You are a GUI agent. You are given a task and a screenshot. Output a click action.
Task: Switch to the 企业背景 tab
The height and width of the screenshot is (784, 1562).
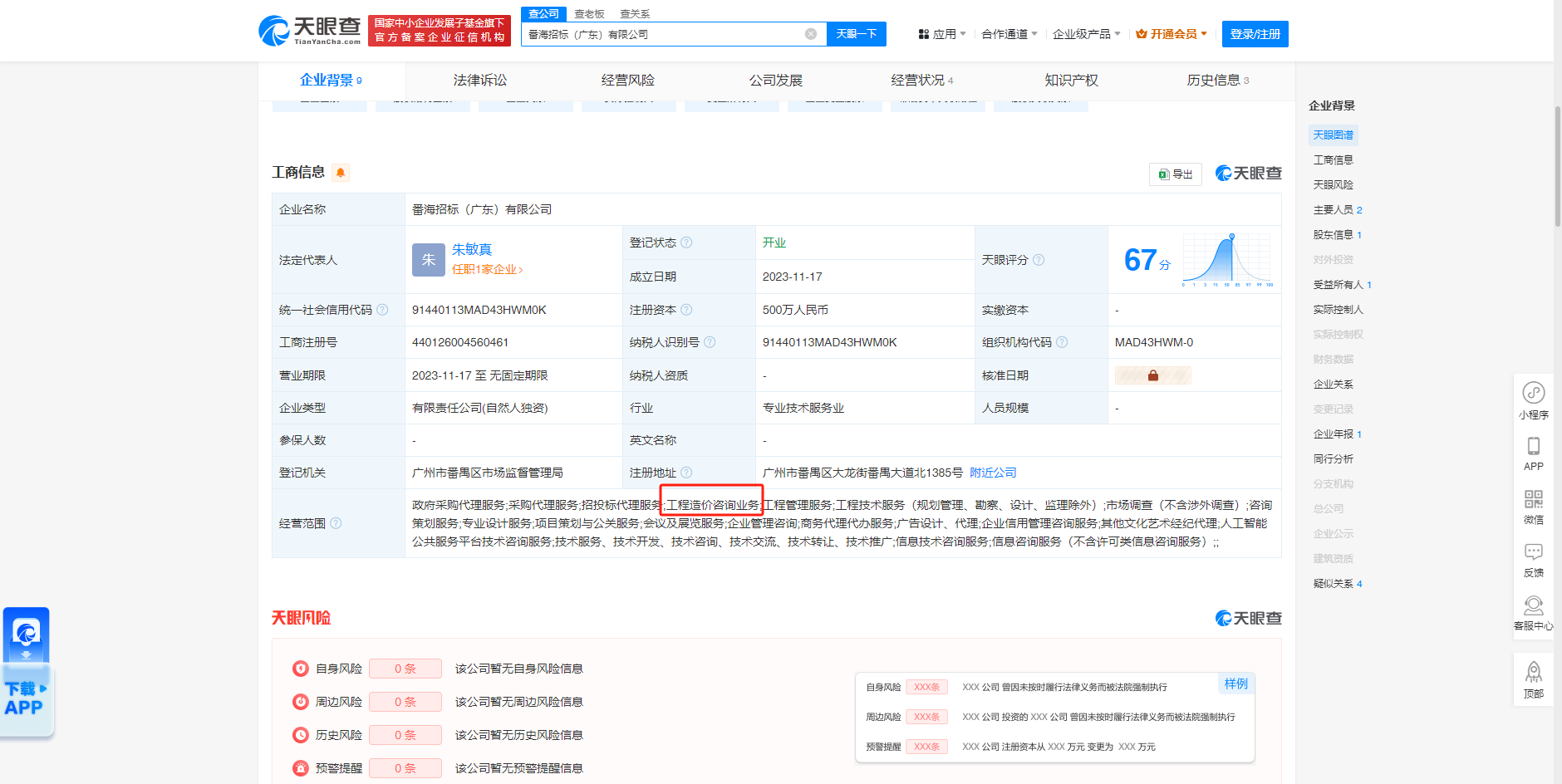click(x=331, y=81)
